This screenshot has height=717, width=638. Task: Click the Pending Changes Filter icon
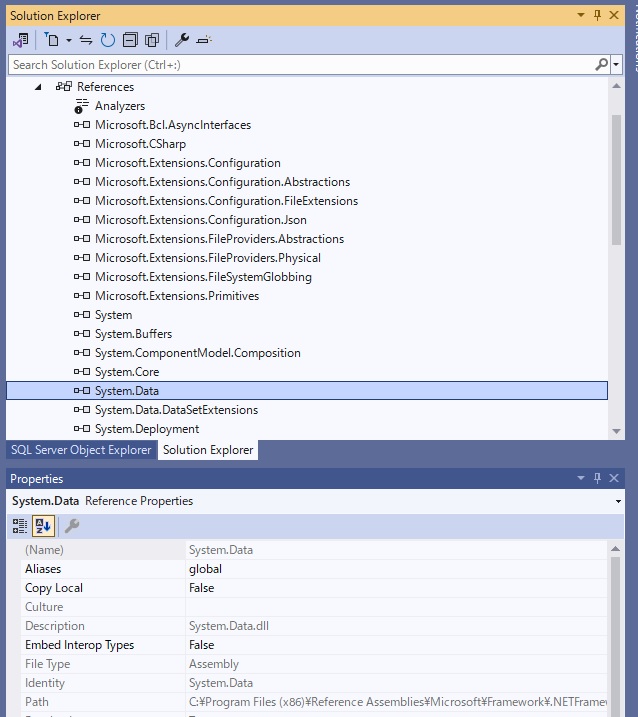(x=52, y=40)
